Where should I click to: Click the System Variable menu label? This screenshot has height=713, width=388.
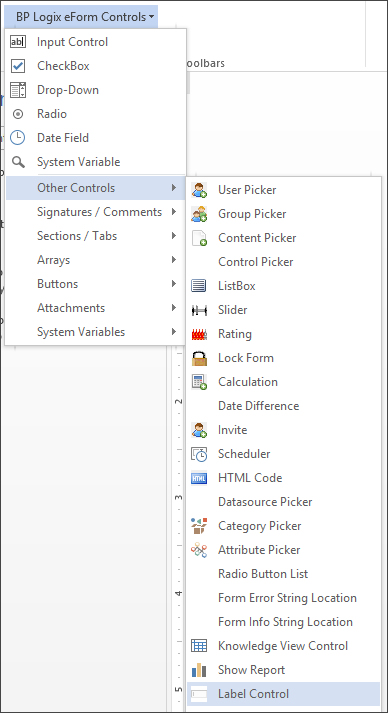(x=79, y=162)
